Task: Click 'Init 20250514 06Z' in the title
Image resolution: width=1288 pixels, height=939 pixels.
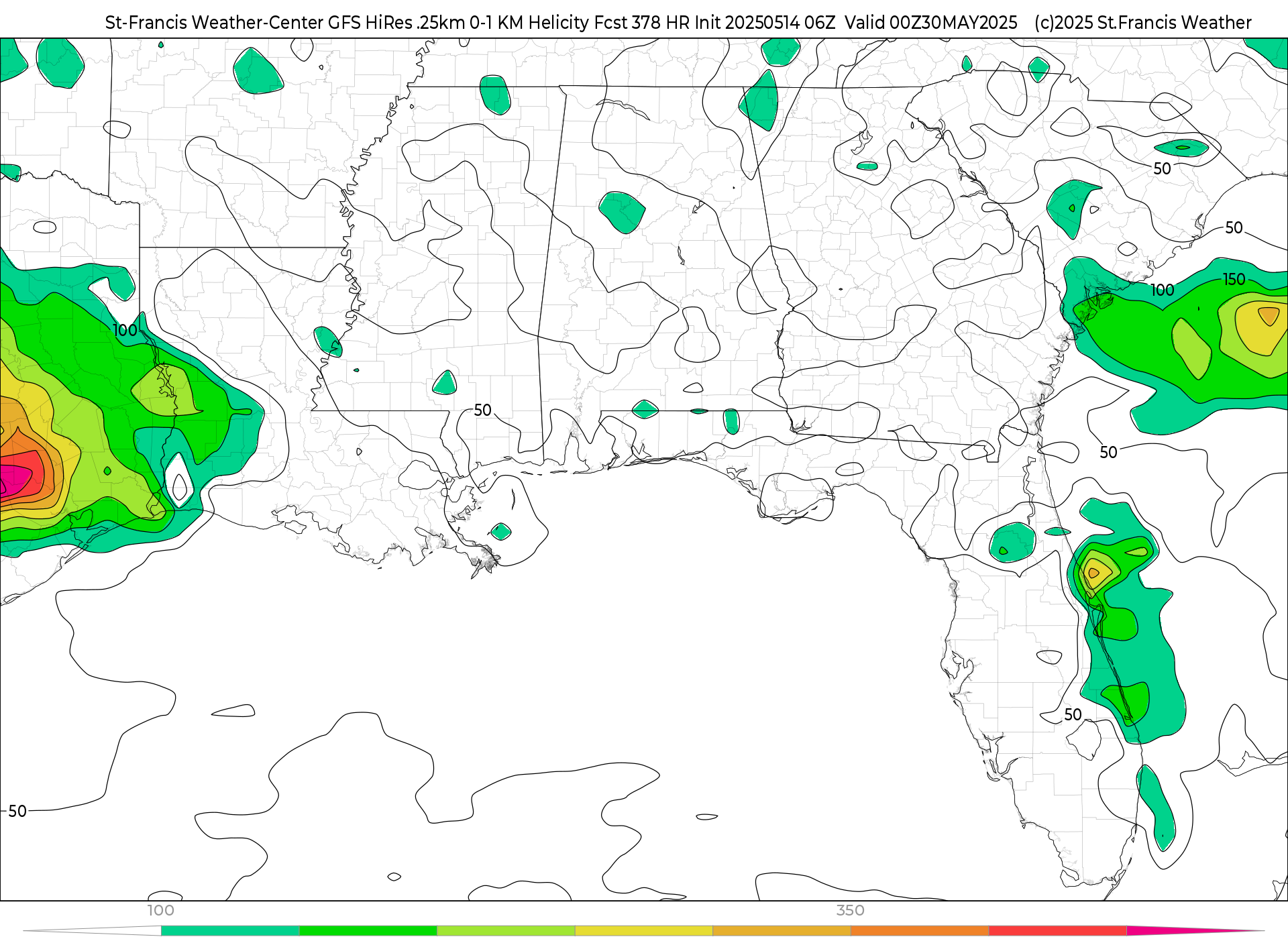Action: coord(765,23)
